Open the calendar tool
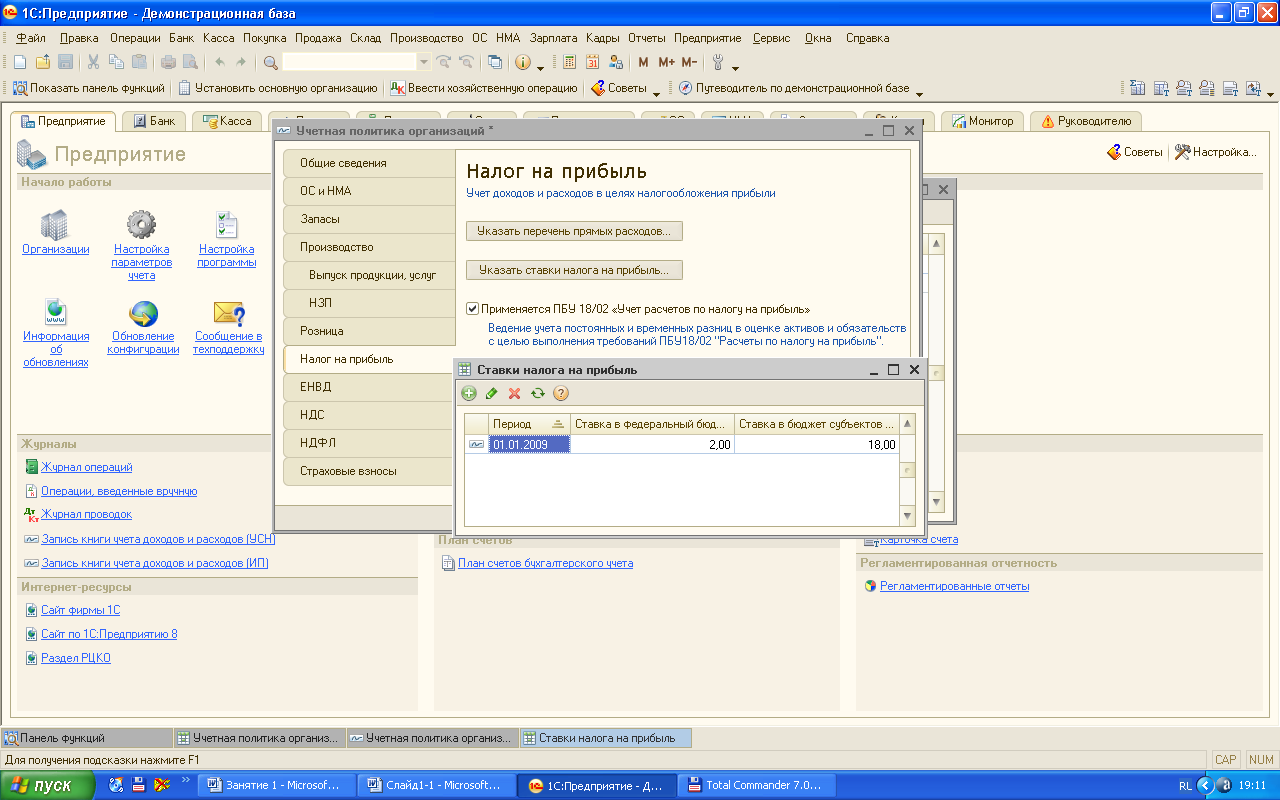The image size is (1280, 800). point(593,62)
